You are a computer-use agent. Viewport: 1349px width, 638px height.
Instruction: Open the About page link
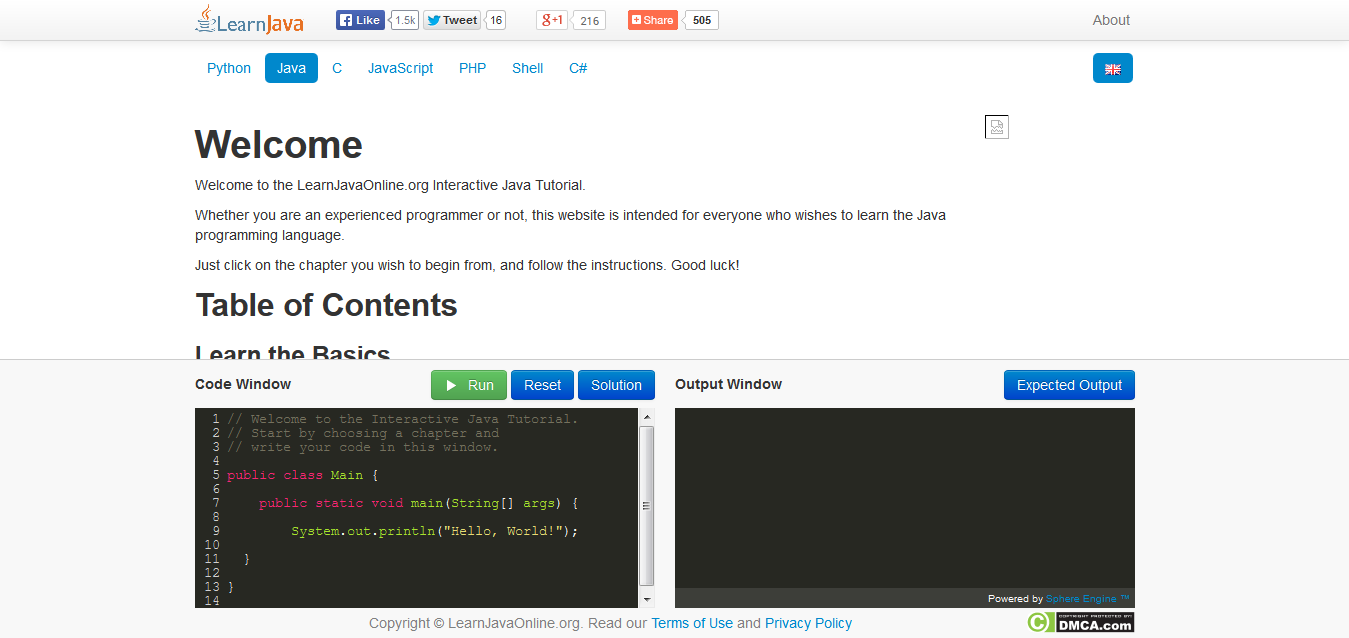(1110, 20)
